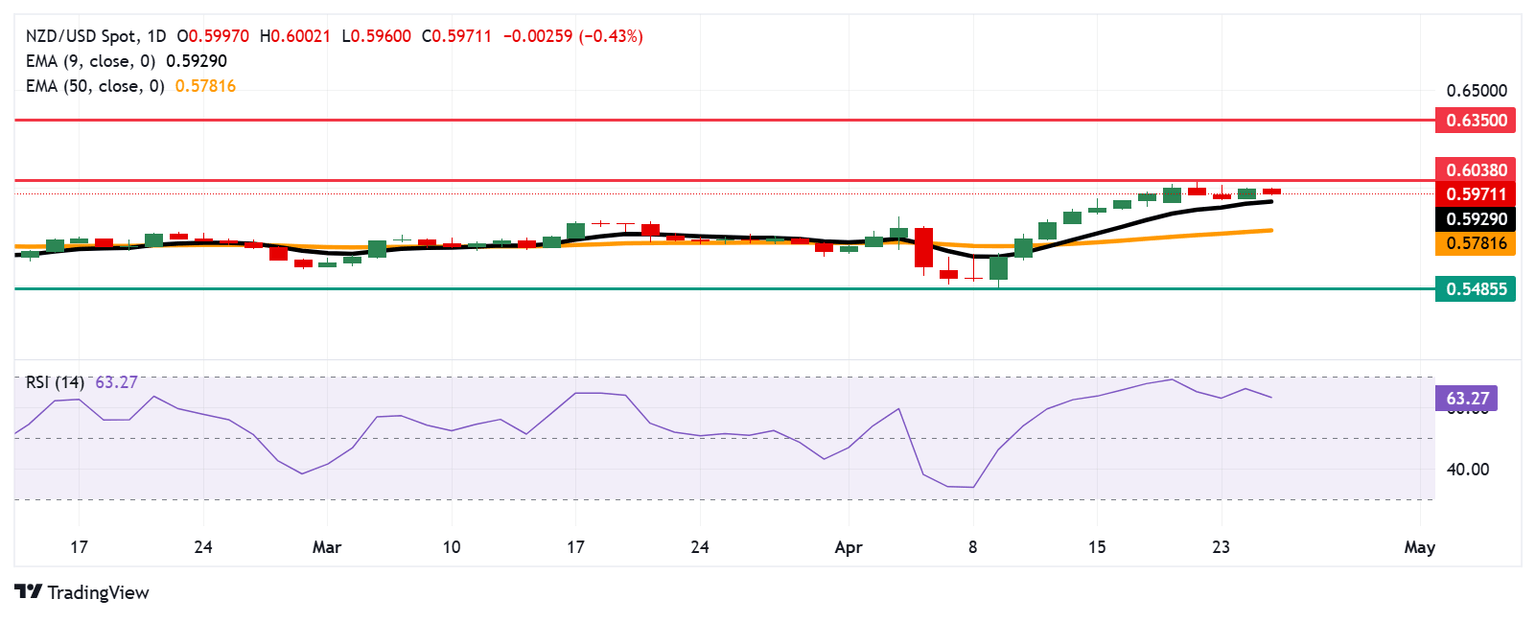
Task: Click the purple RSI value tag 63.27
Action: [1469, 398]
